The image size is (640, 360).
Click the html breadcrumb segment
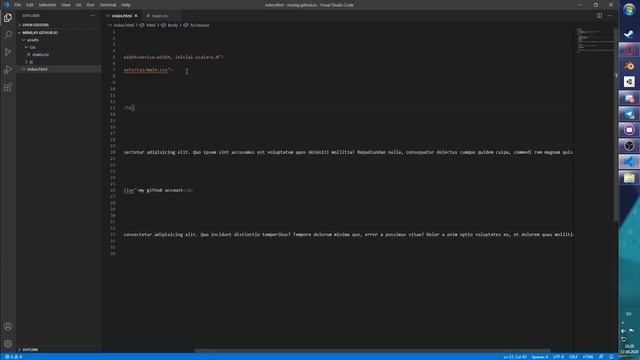tap(151, 25)
